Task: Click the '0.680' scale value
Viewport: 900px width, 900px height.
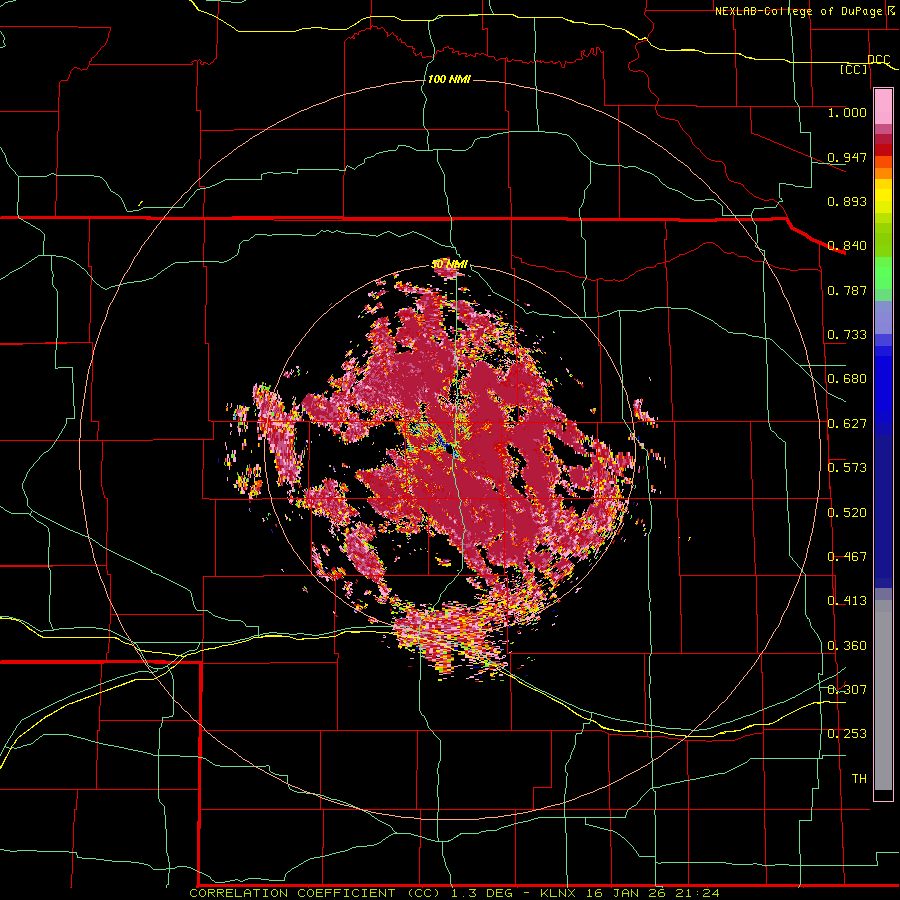Action: (x=847, y=379)
